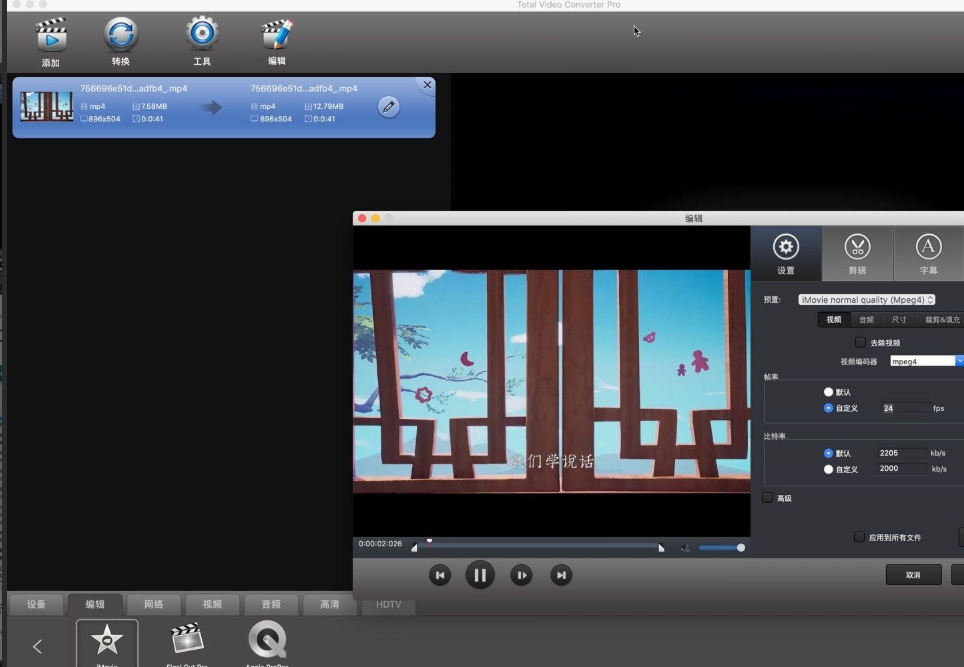This screenshot has height=667, width=964.
Task: Open the 预置 preset dropdown
Action: [x=866, y=299]
